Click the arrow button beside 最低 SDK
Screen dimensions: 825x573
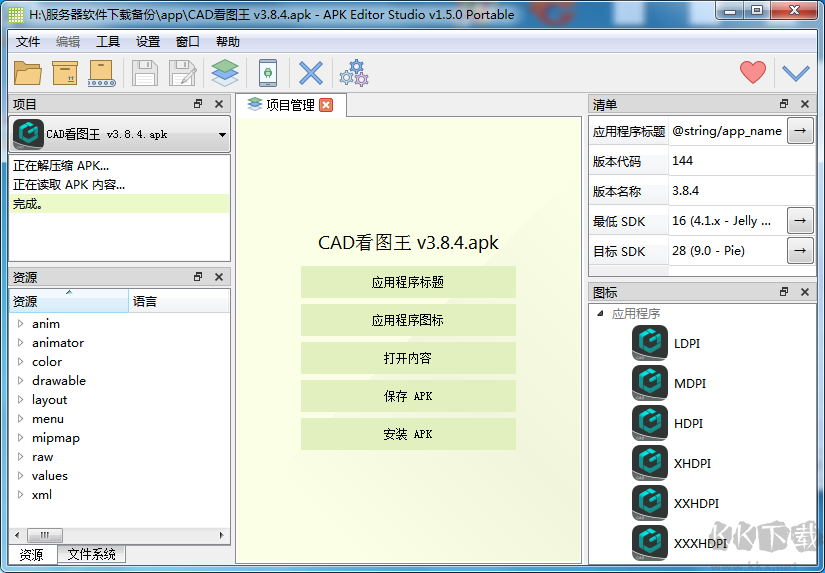[x=800, y=221]
